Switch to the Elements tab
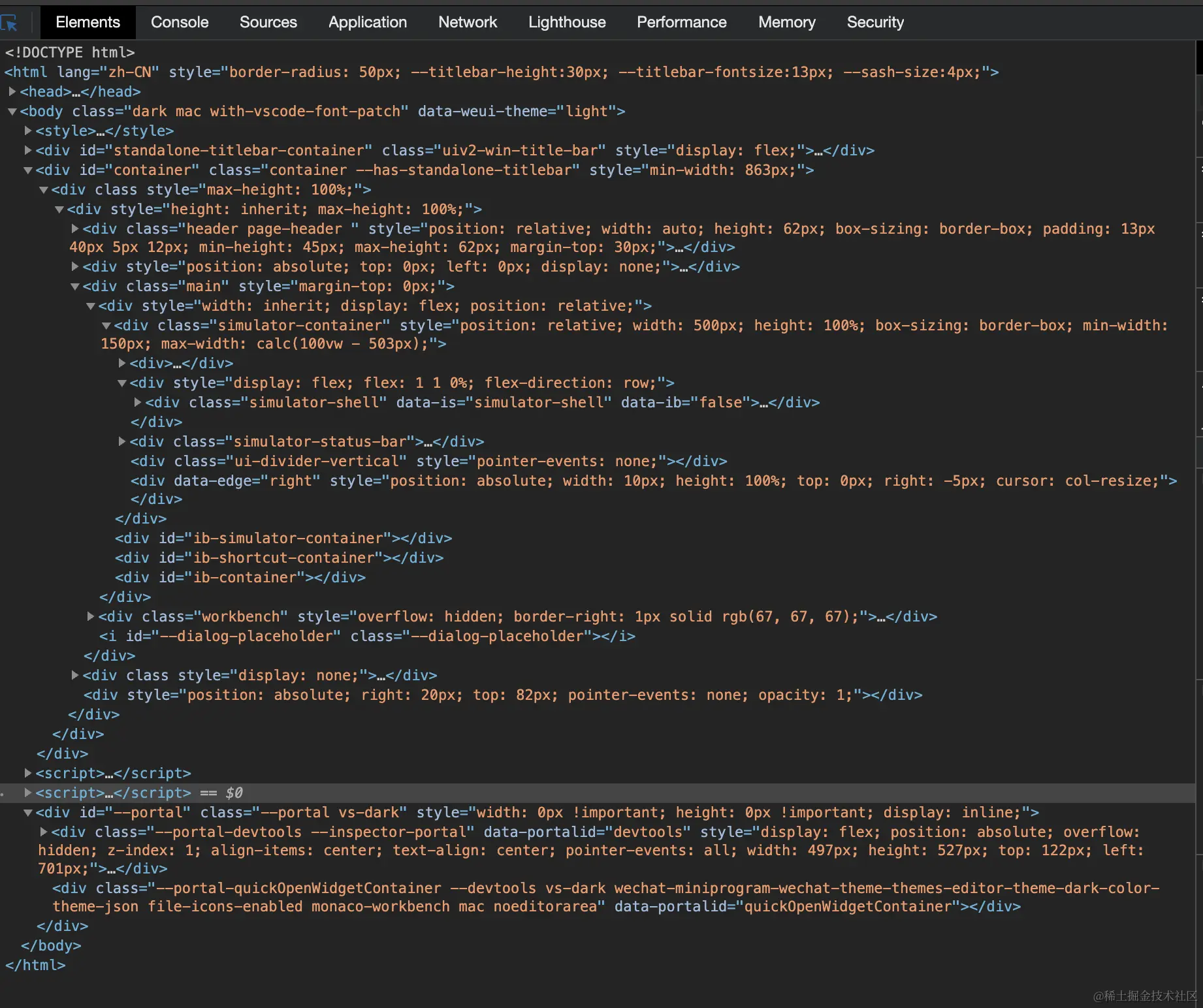Image resolution: width=1203 pixels, height=1008 pixels. pyautogui.click(x=88, y=22)
